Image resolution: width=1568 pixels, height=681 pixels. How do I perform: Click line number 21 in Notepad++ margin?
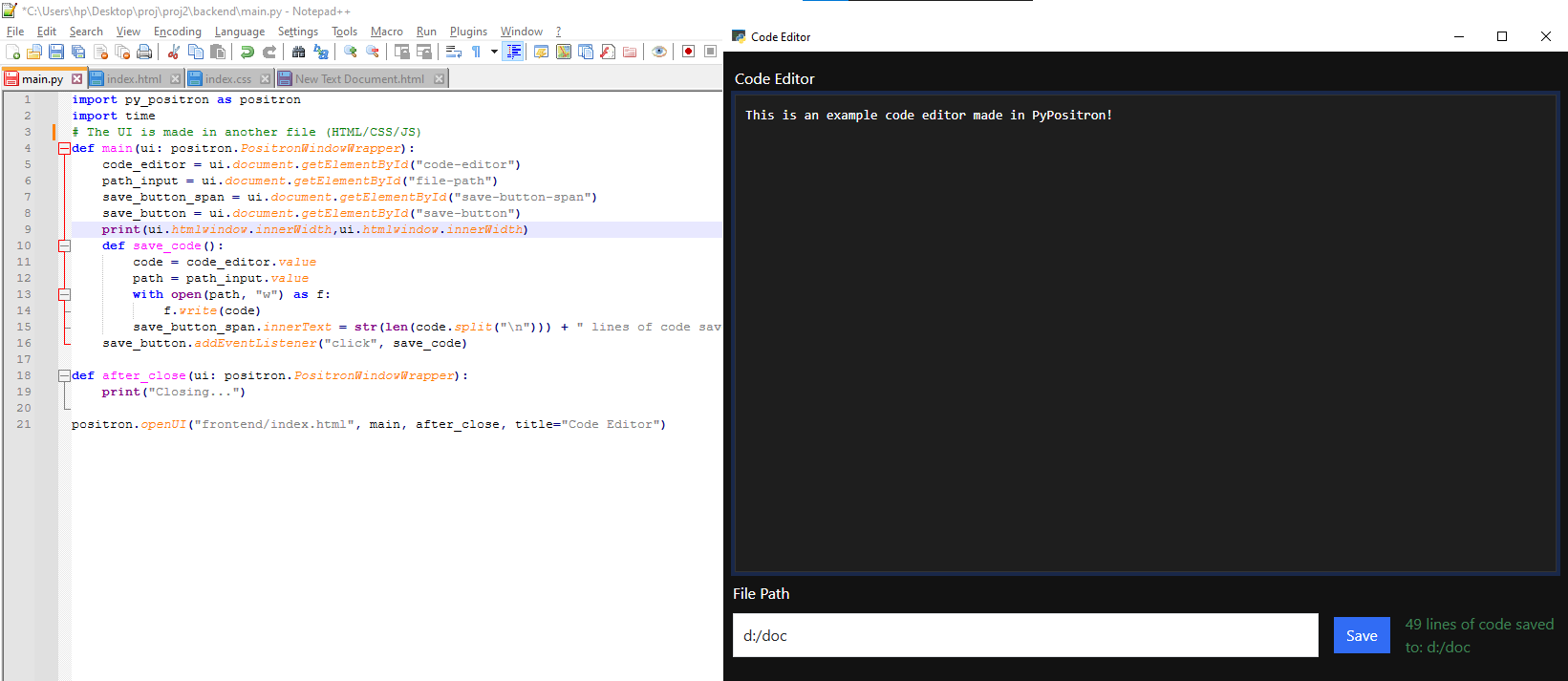(x=24, y=424)
